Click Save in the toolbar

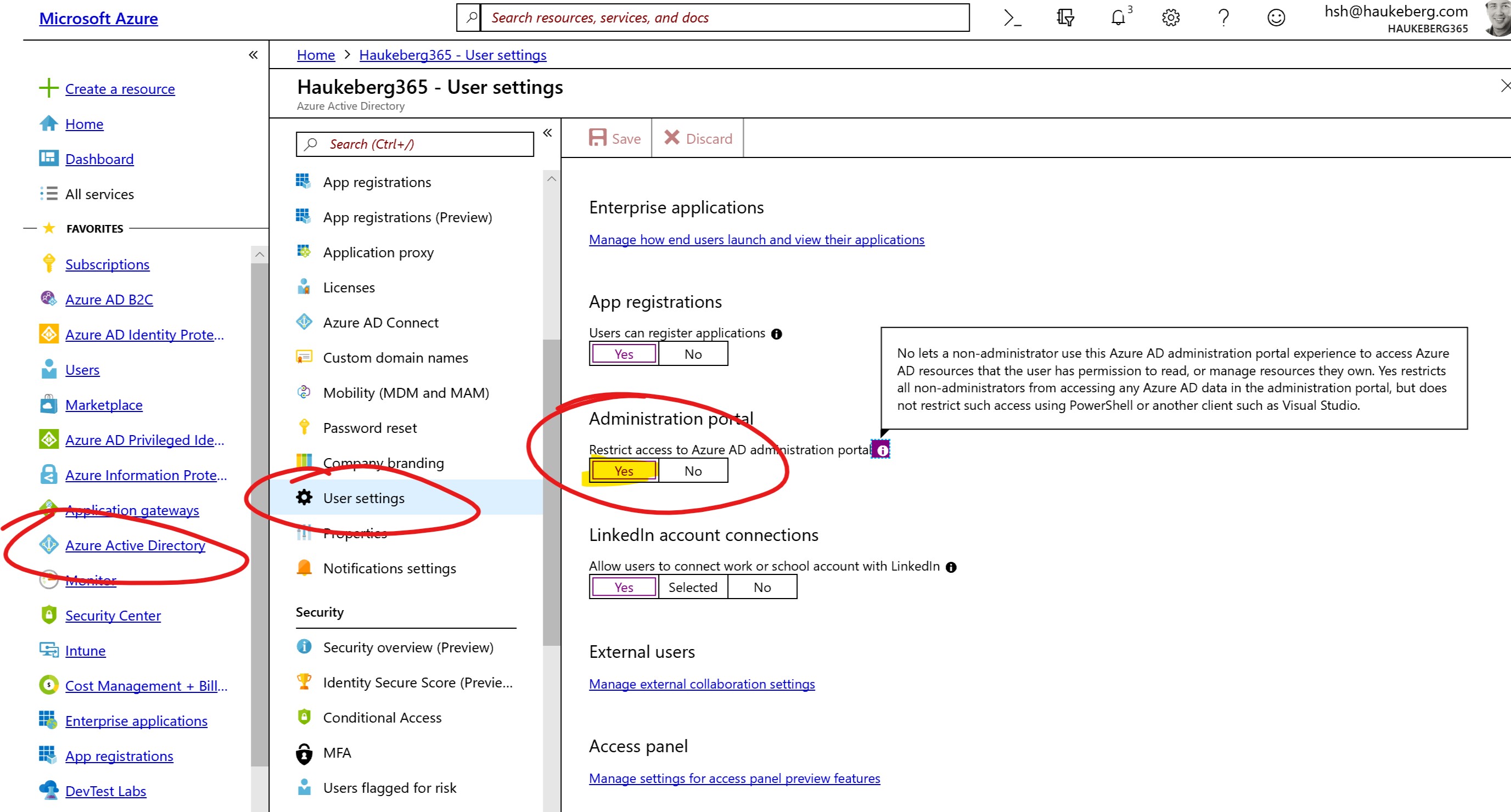tap(615, 138)
